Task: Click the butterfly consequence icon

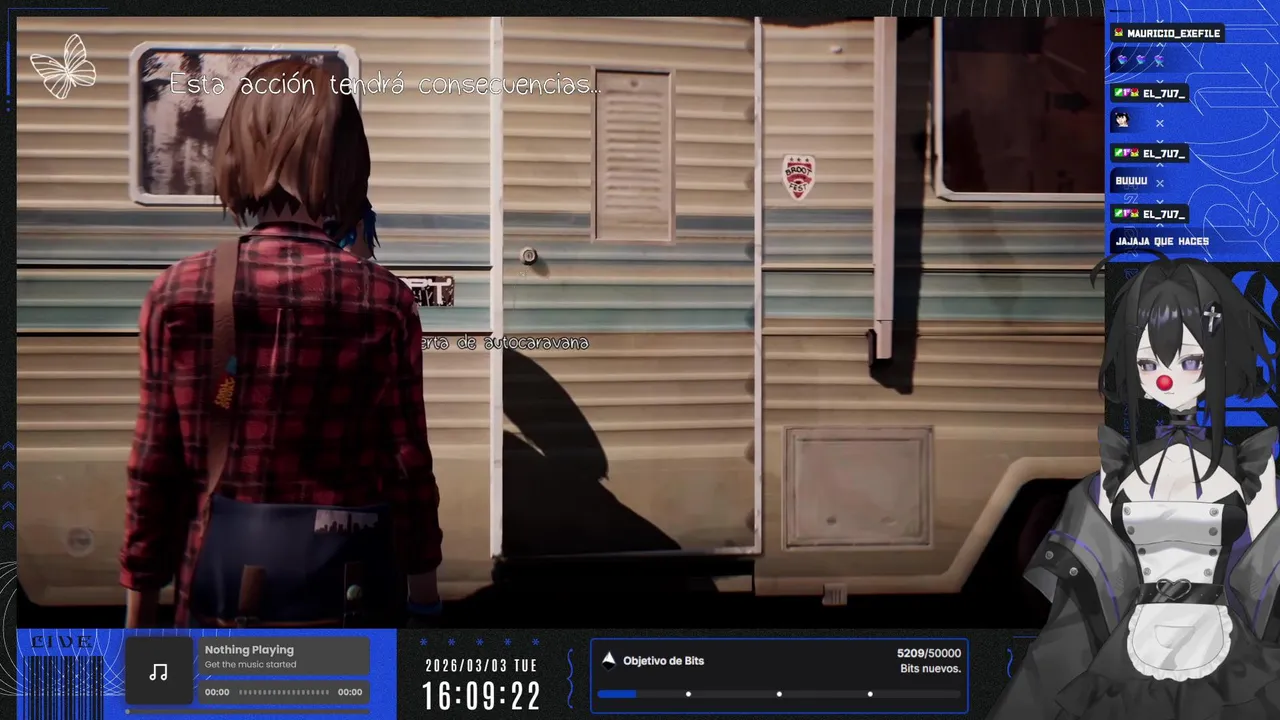Action: tap(63, 67)
